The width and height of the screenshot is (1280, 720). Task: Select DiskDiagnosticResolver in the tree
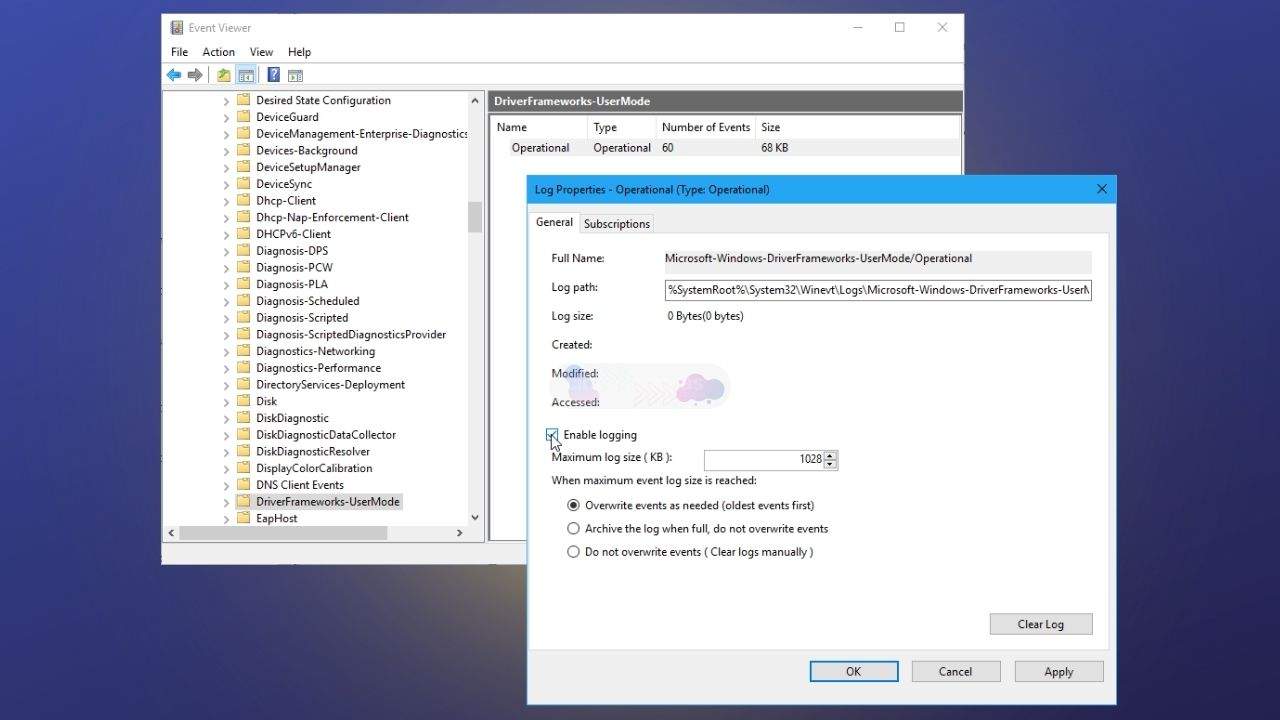[x=313, y=451]
